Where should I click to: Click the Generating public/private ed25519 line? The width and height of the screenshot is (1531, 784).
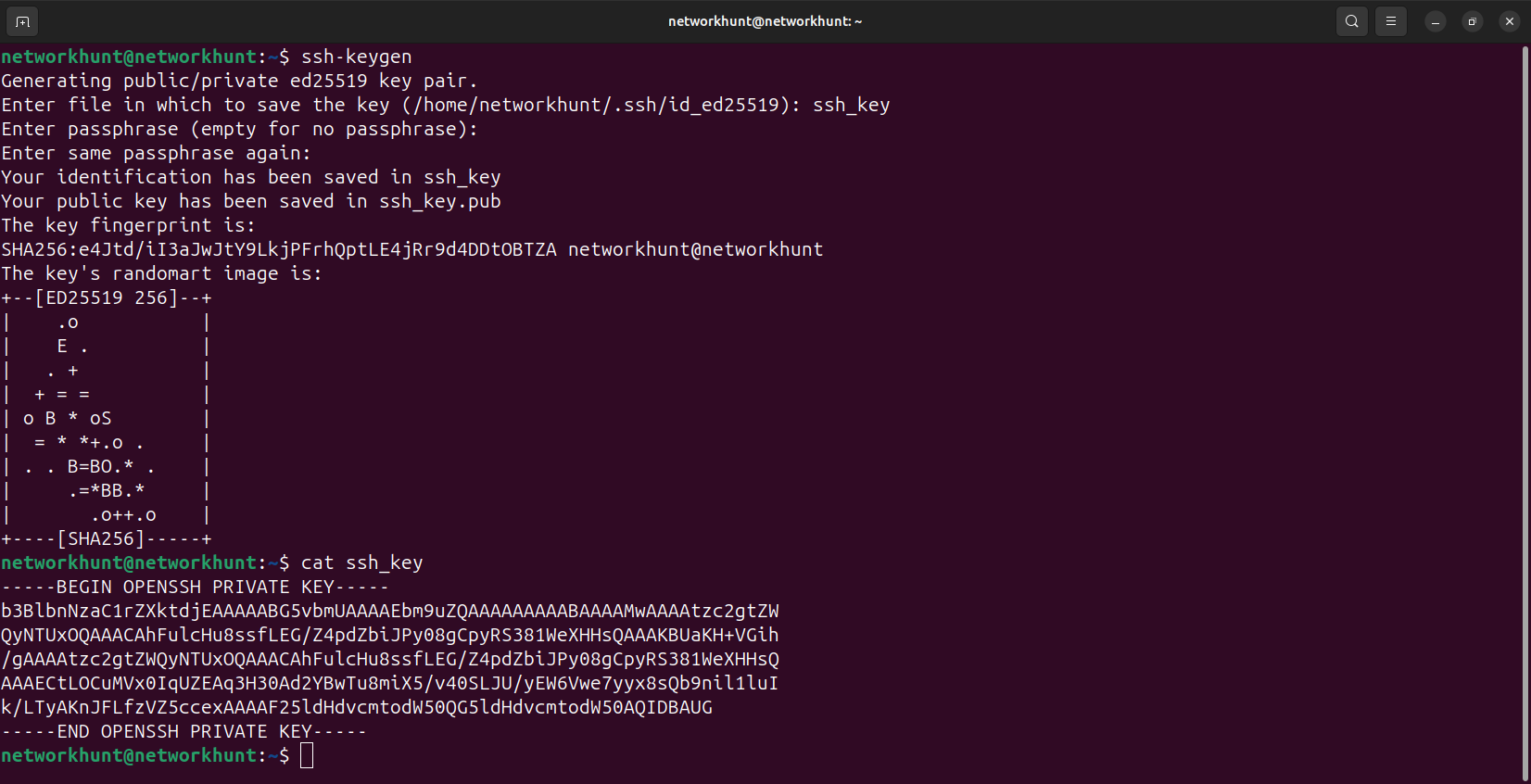point(240,82)
